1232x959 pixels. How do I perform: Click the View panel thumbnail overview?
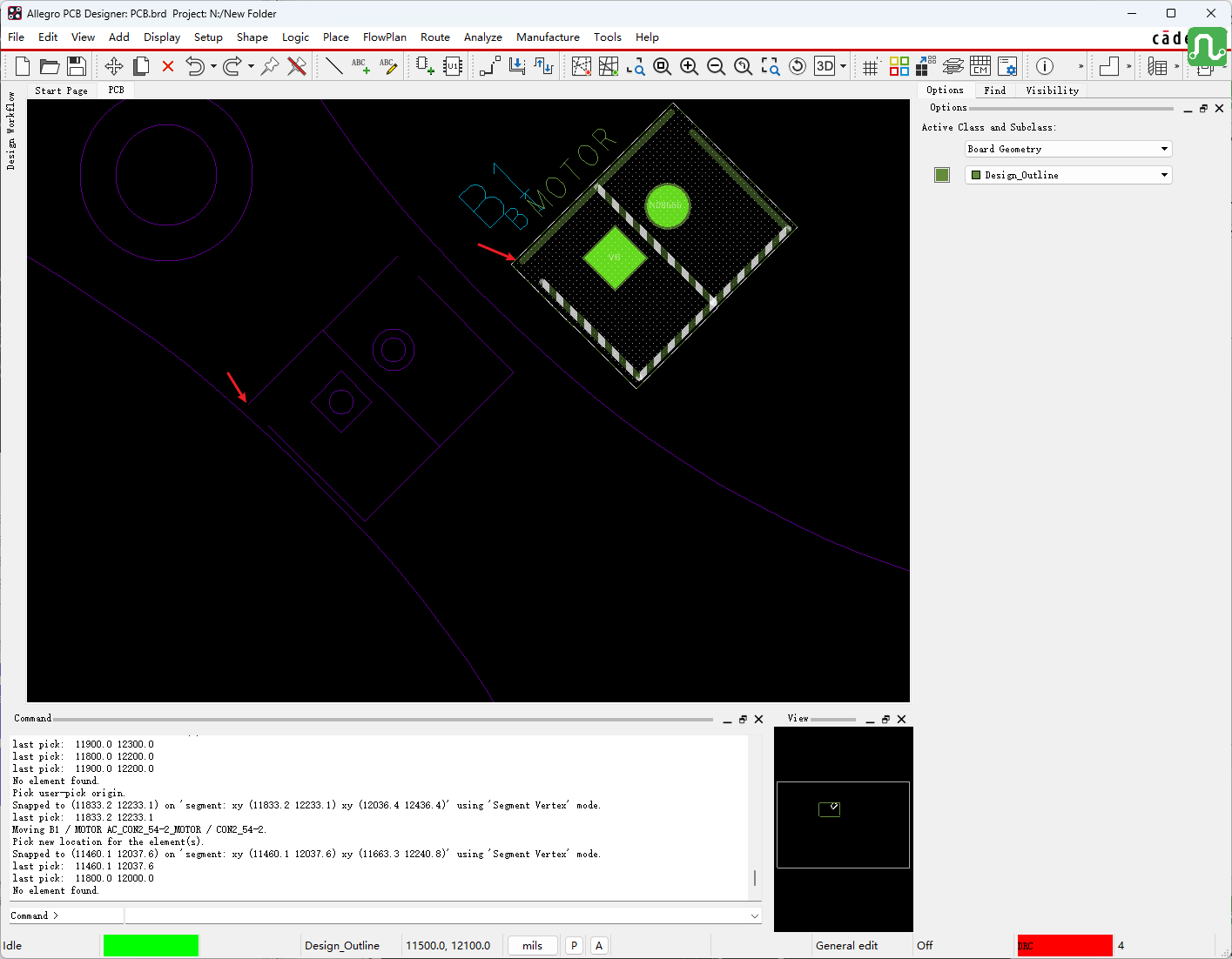tap(843, 829)
